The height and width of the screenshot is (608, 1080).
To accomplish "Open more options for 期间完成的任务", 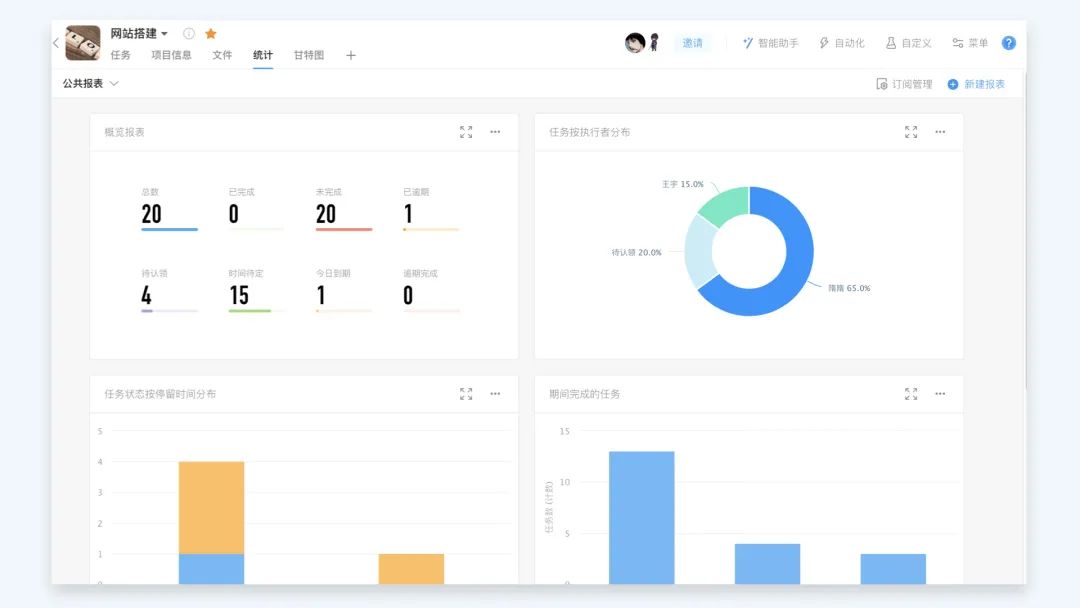I will [940, 394].
